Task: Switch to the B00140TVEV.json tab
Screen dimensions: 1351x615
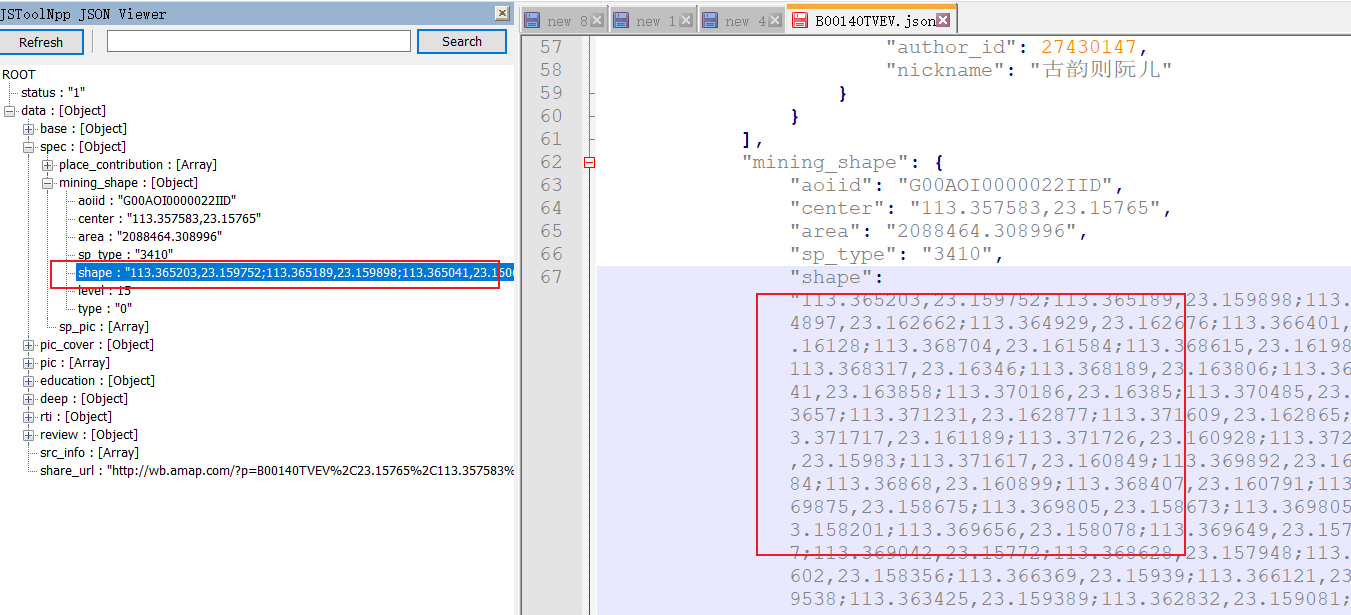Action: (871, 20)
